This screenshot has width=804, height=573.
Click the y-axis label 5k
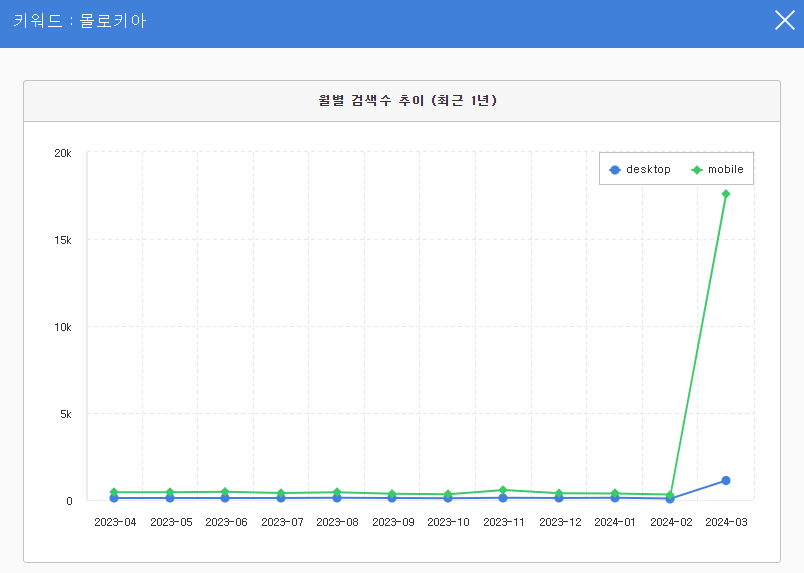pos(66,414)
